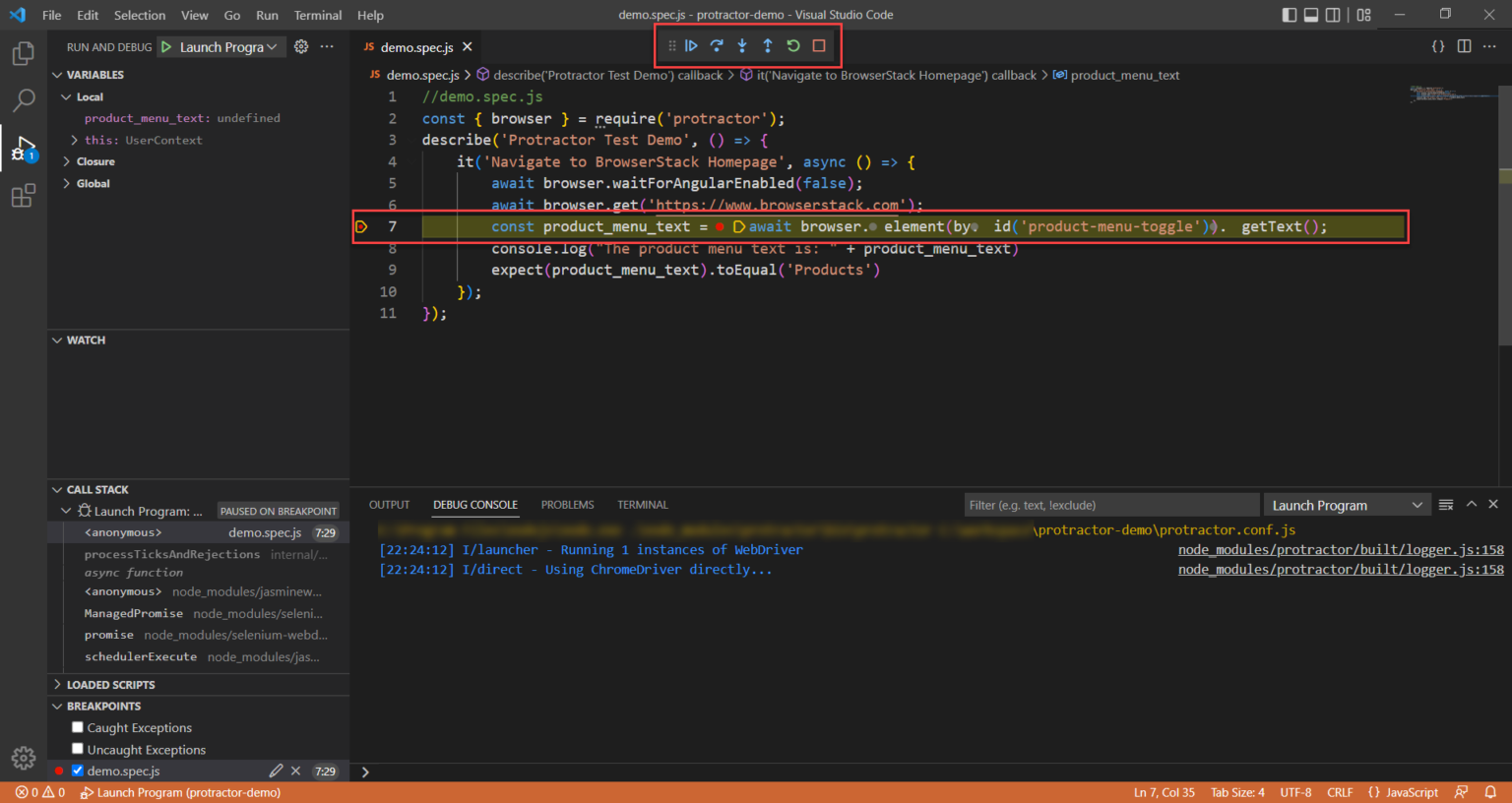Open the Search view in activity bar
The image size is (1512, 803).
click(23, 100)
